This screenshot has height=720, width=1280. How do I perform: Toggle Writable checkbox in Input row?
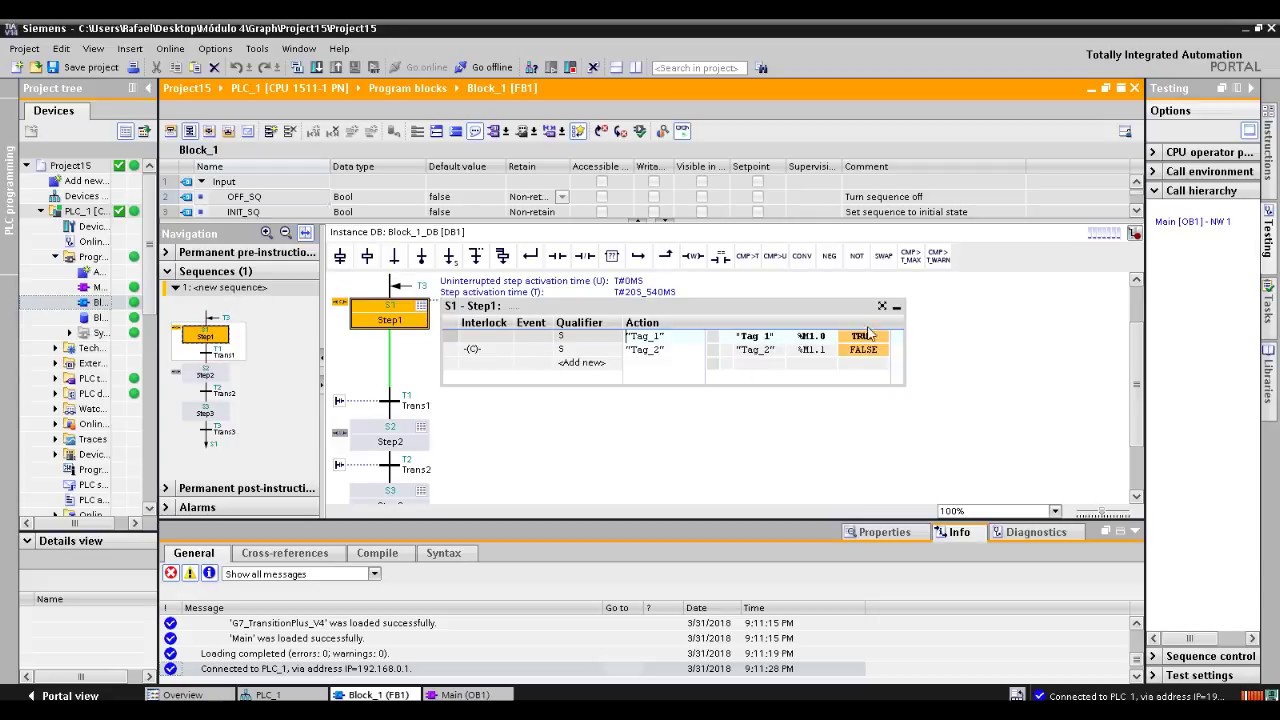(x=653, y=182)
